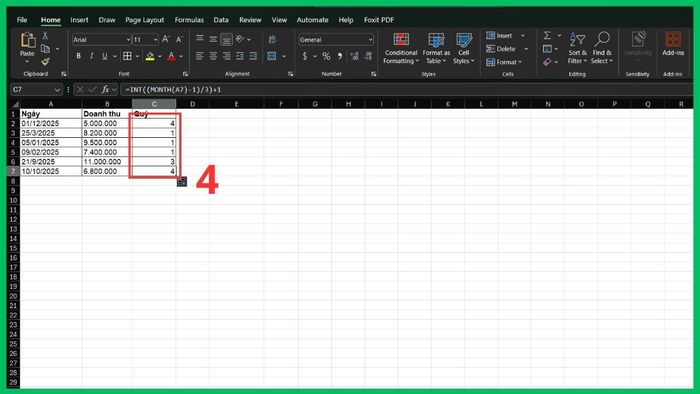Open Conditional Formatting dropdown
The width and height of the screenshot is (700, 394).
tap(401, 49)
